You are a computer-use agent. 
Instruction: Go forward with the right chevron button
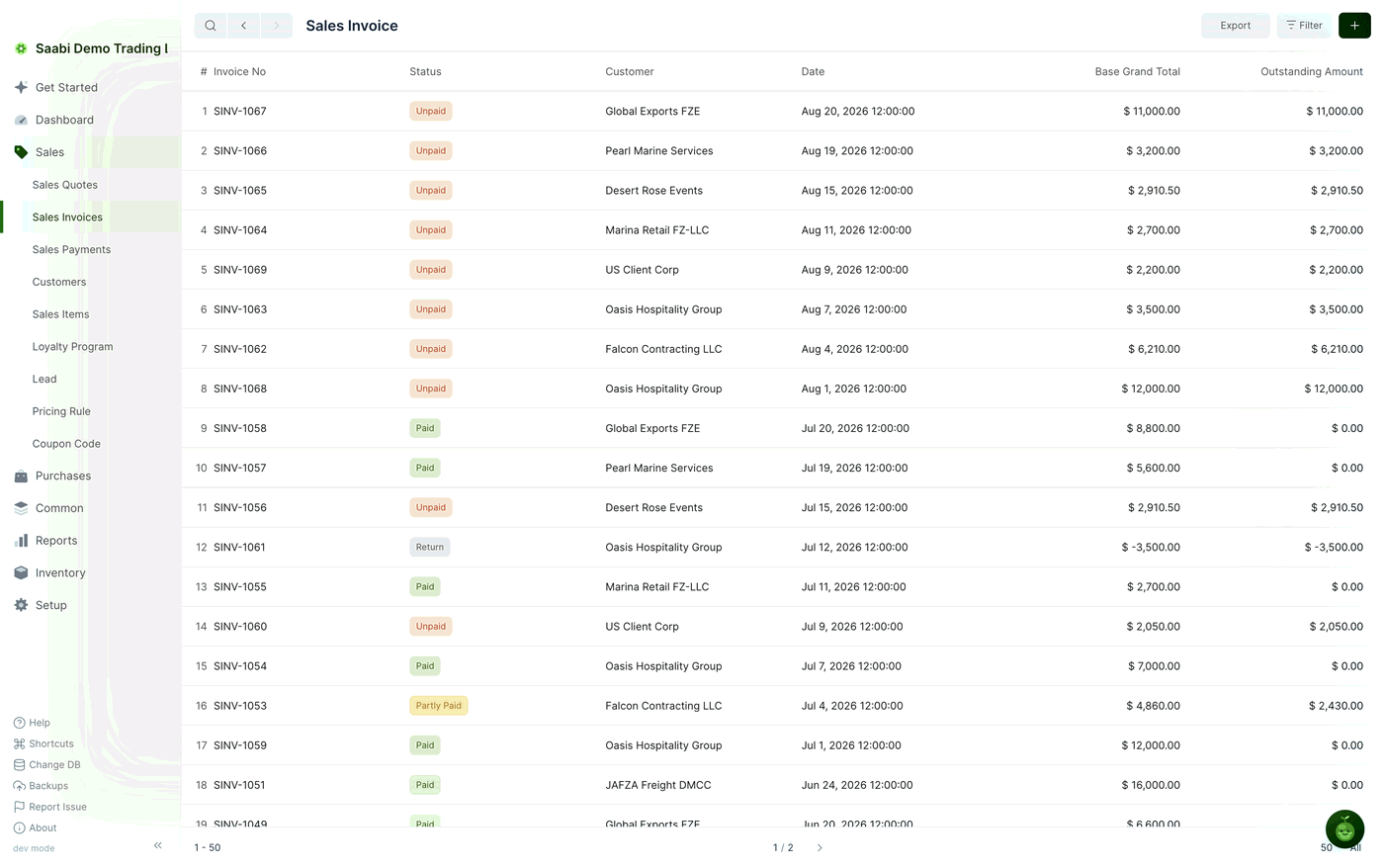click(x=276, y=26)
